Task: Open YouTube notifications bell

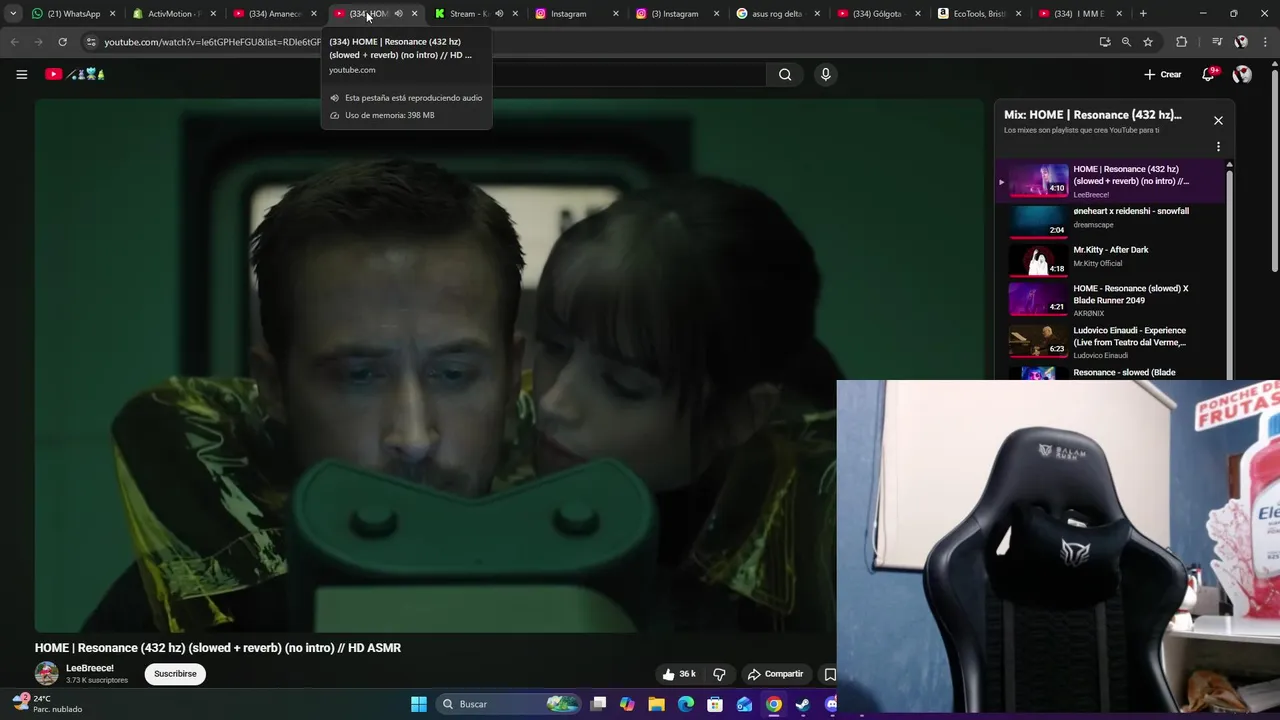Action: click(1208, 74)
